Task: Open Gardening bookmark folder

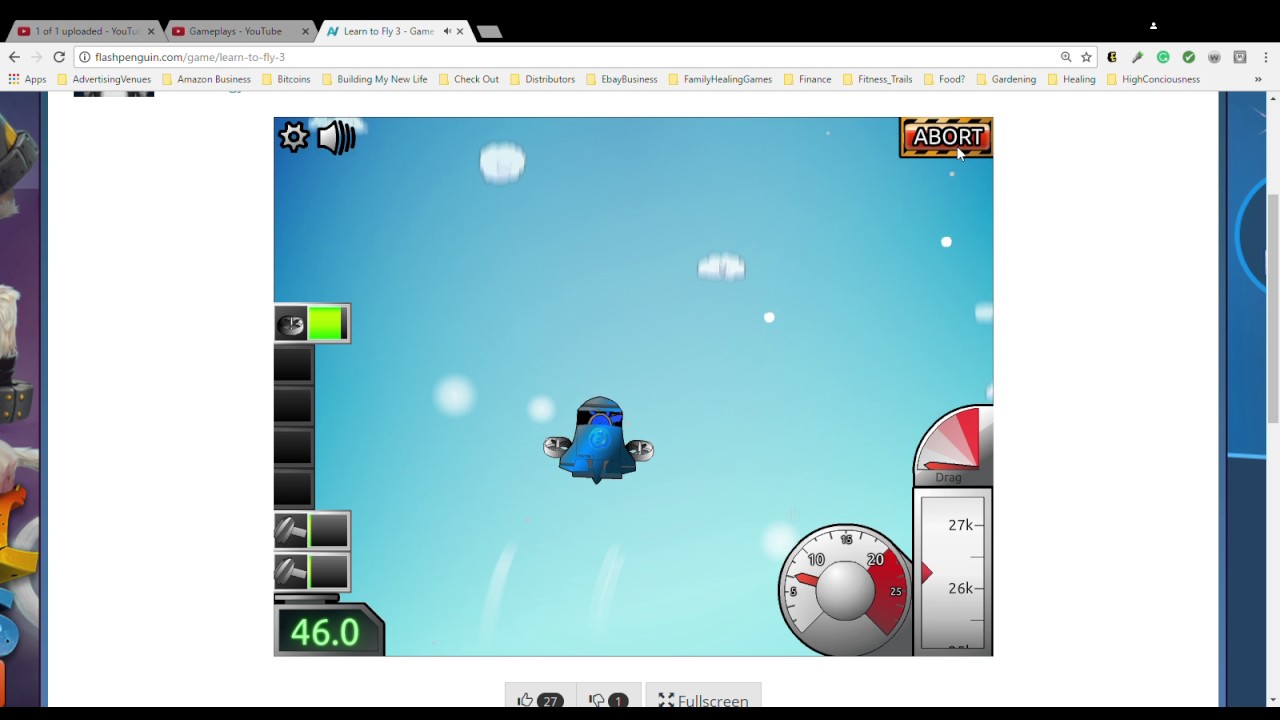Action: pos(1006,79)
